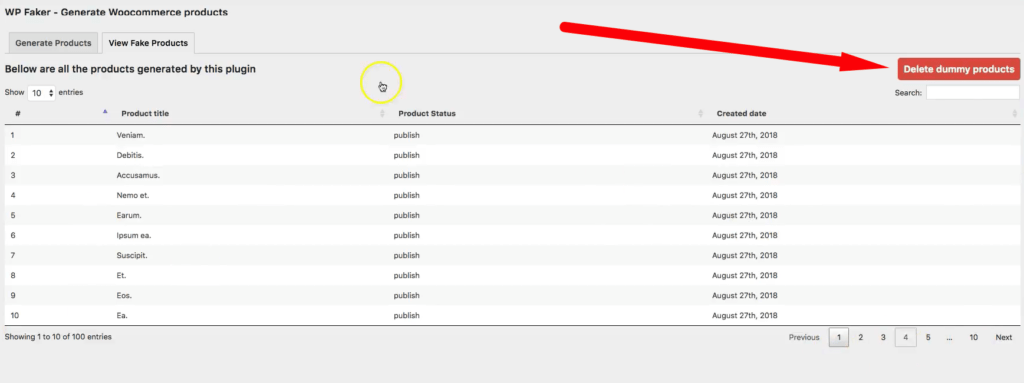Select the product title Ea.
This screenshot has width=1024, height=383.
coord(121,315)
